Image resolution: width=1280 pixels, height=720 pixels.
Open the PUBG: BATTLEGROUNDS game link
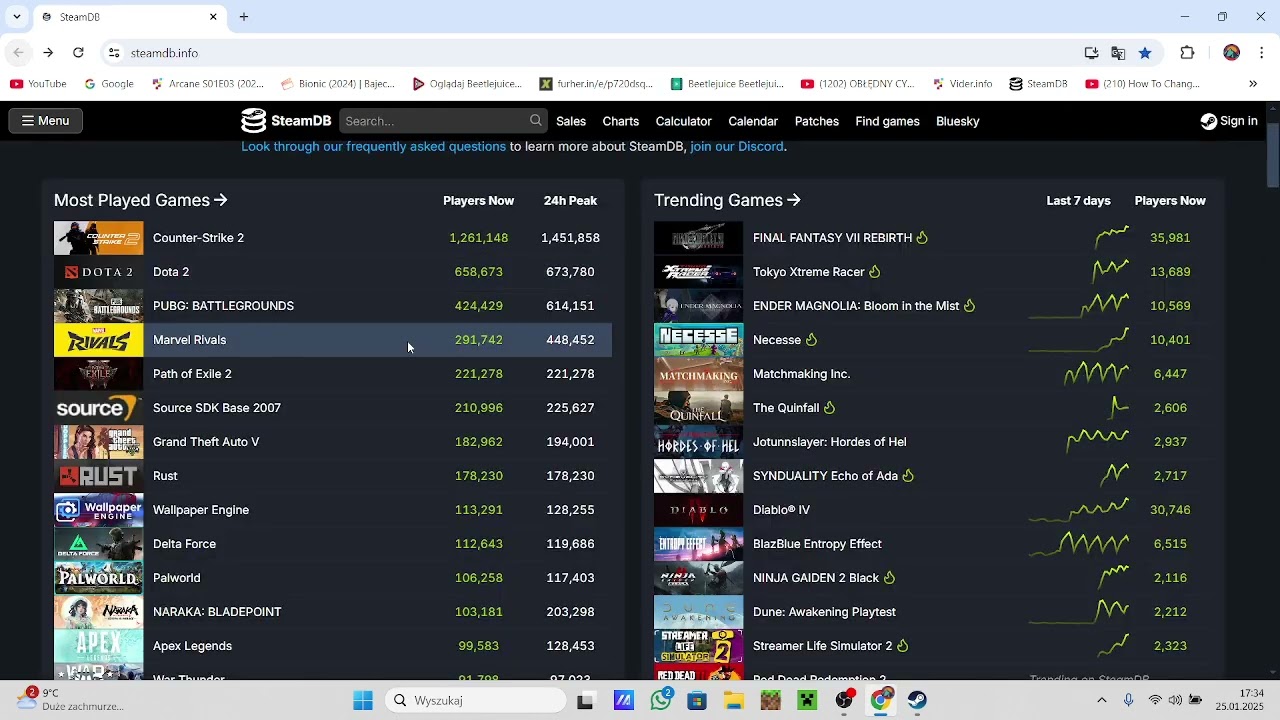pos(223,306)
